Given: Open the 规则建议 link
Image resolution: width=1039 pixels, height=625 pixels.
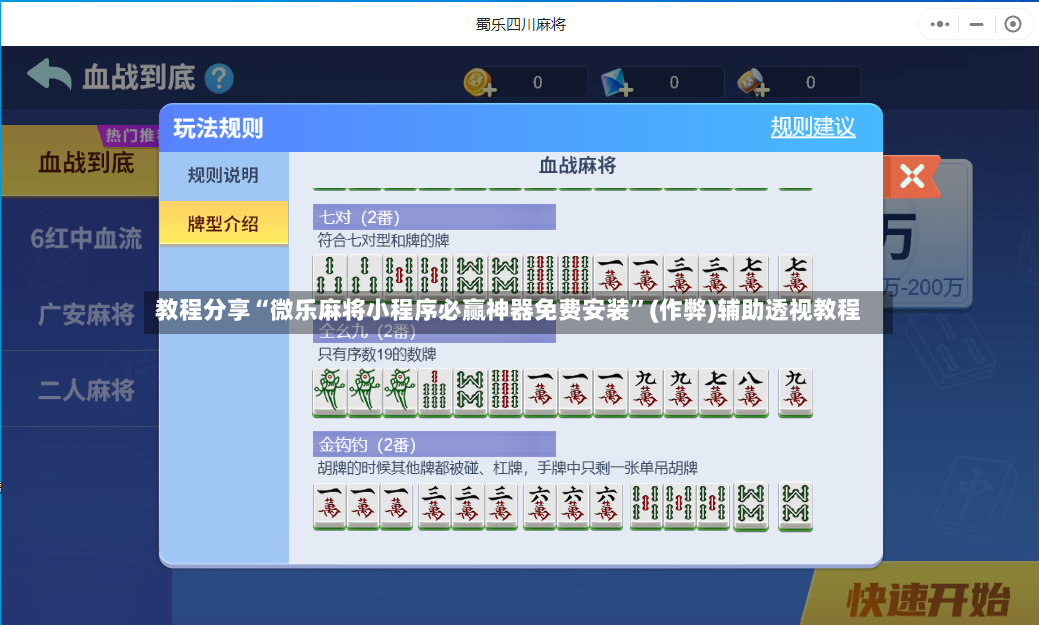Looking at the screenshot, I should [x=812, y=127].
